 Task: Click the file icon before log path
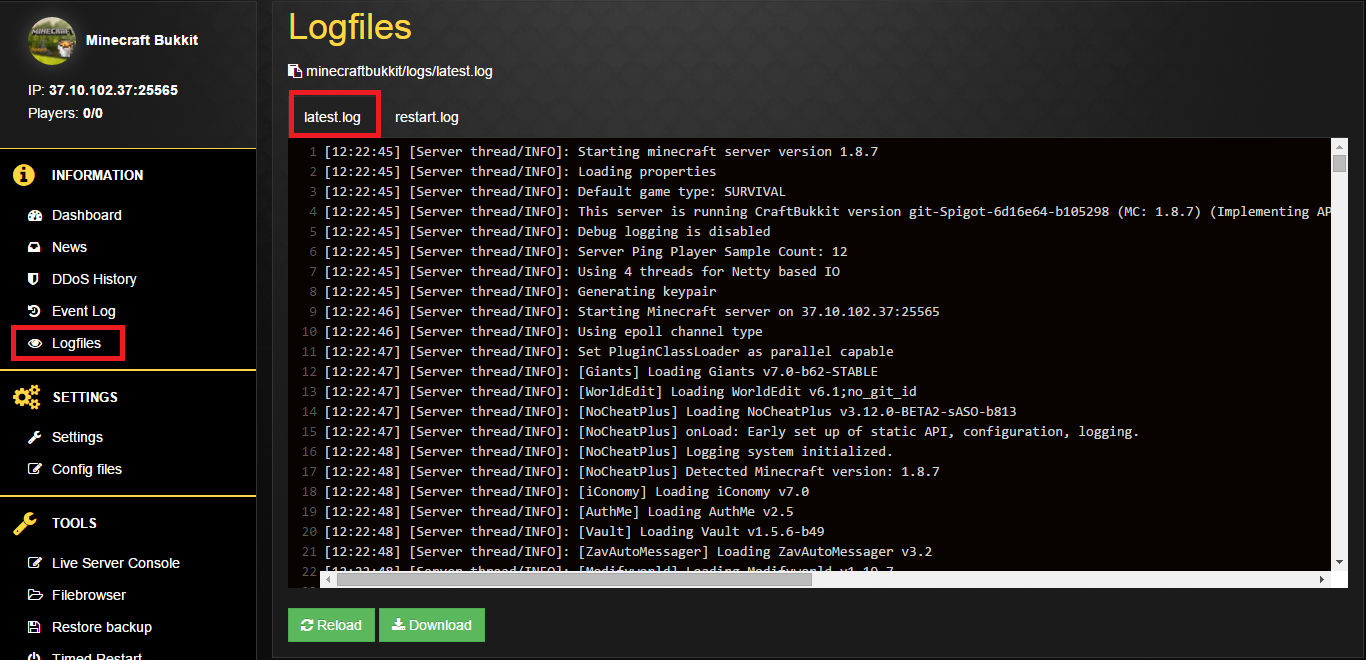294,71
